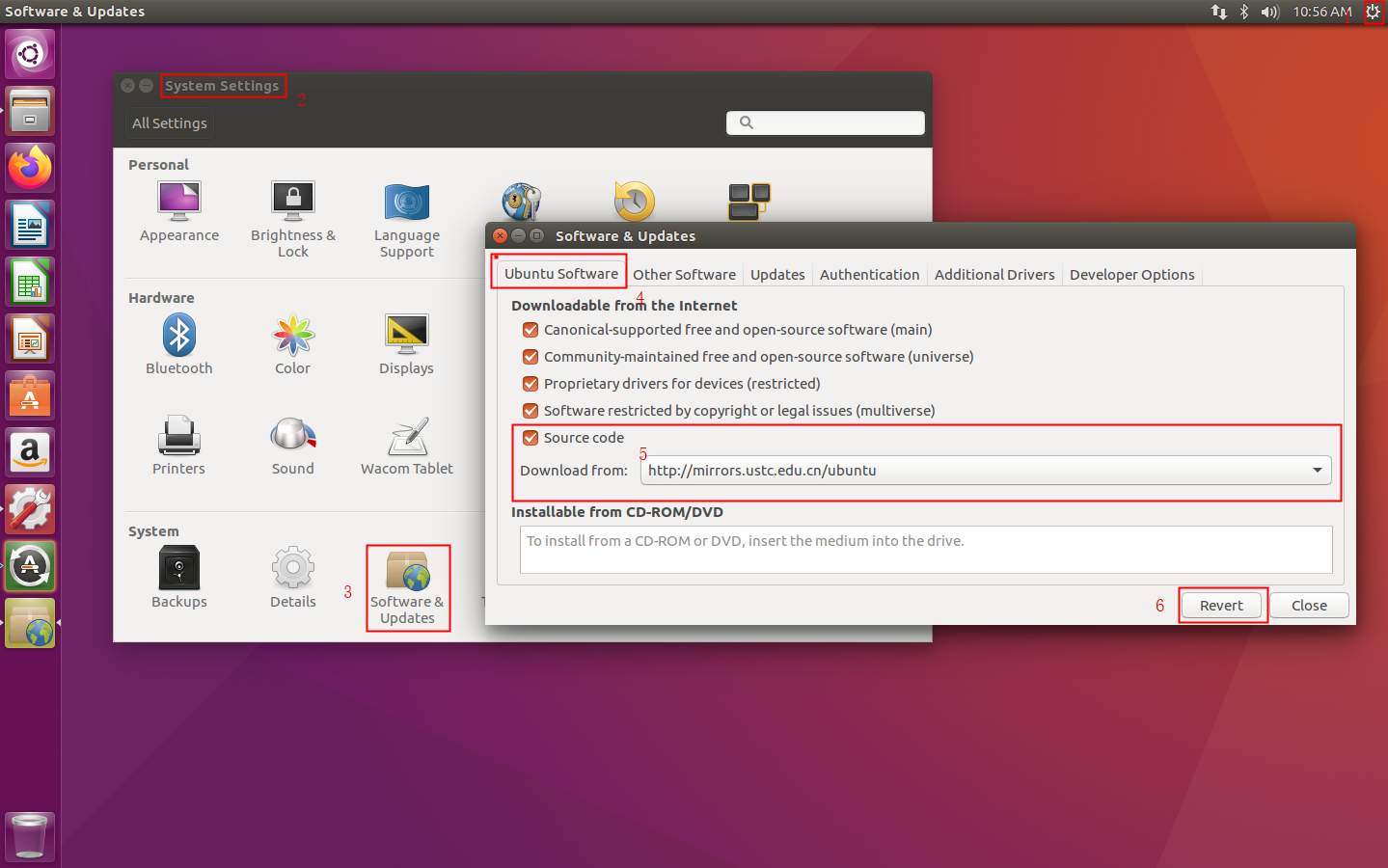Expand the Download from server dropdown
This screenshot has height=868, width=1388.
[x=986, y=471]
